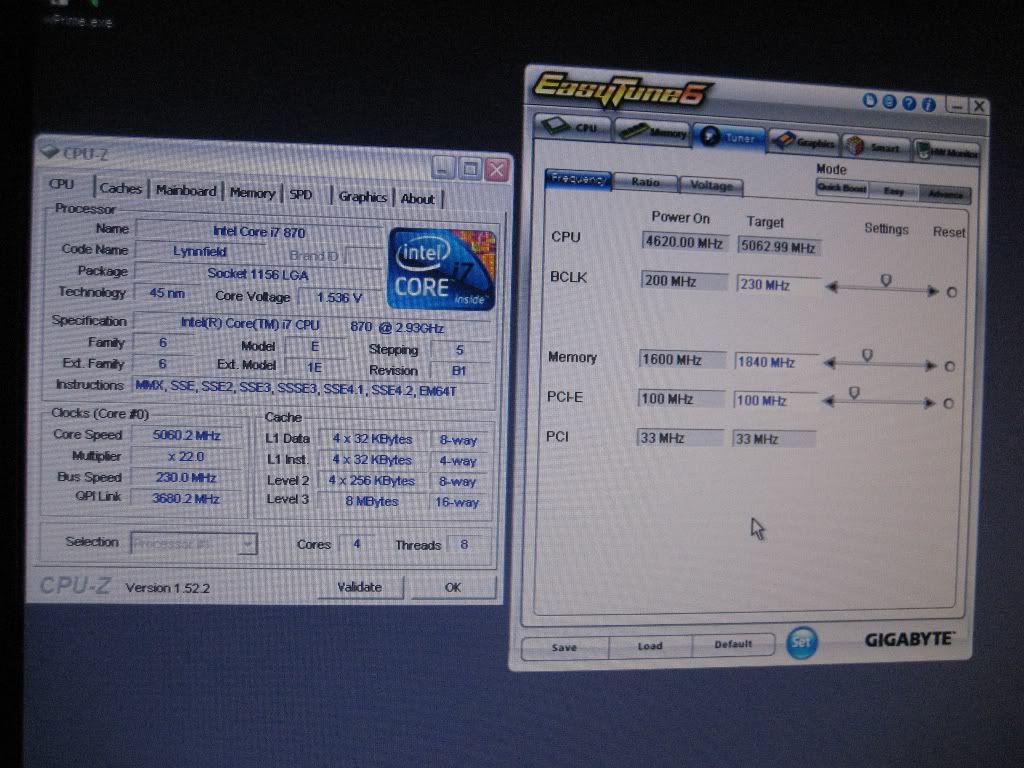Switch to Easy mode

(893, 191)
